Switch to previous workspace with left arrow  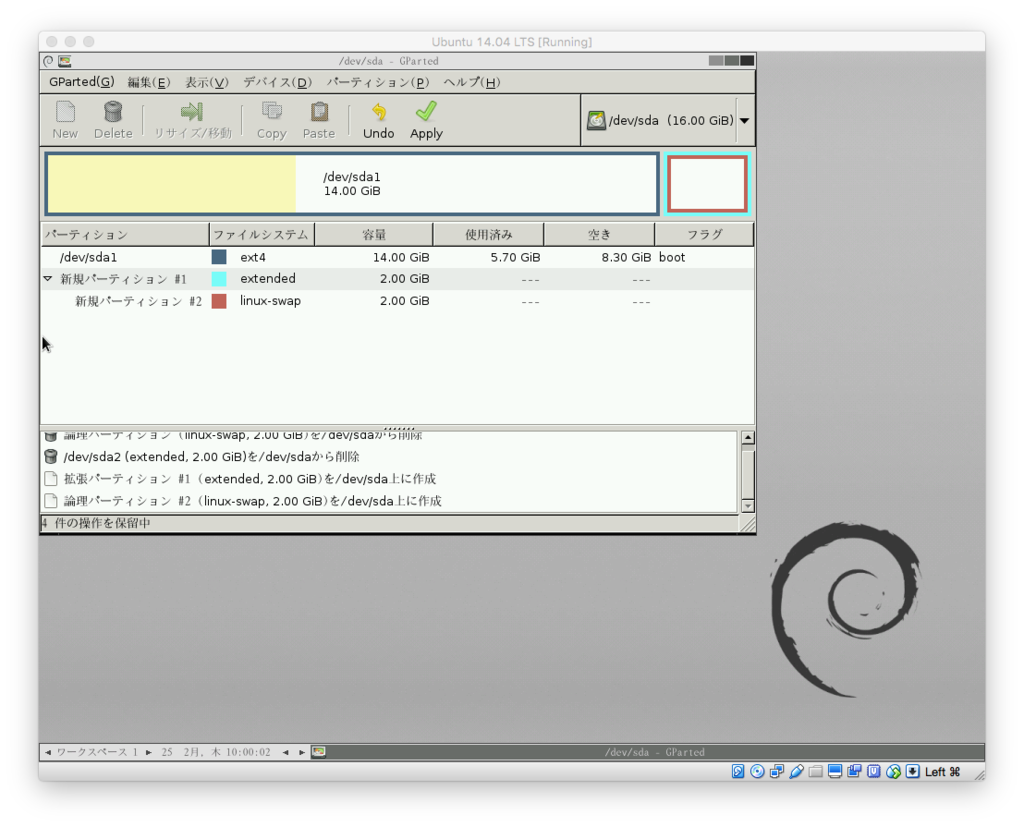pos(48,753)
